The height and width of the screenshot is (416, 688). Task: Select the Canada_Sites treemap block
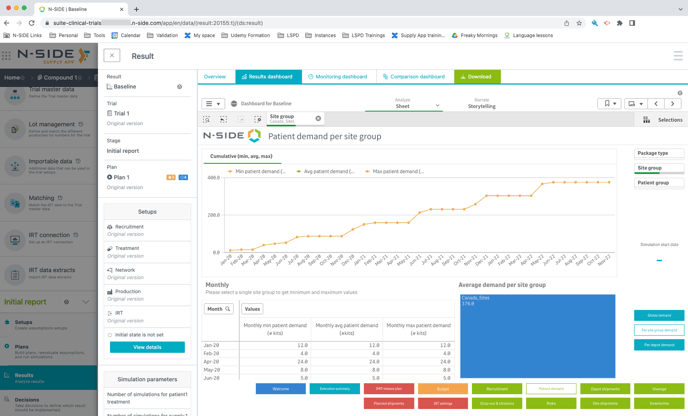pos(537,335)
